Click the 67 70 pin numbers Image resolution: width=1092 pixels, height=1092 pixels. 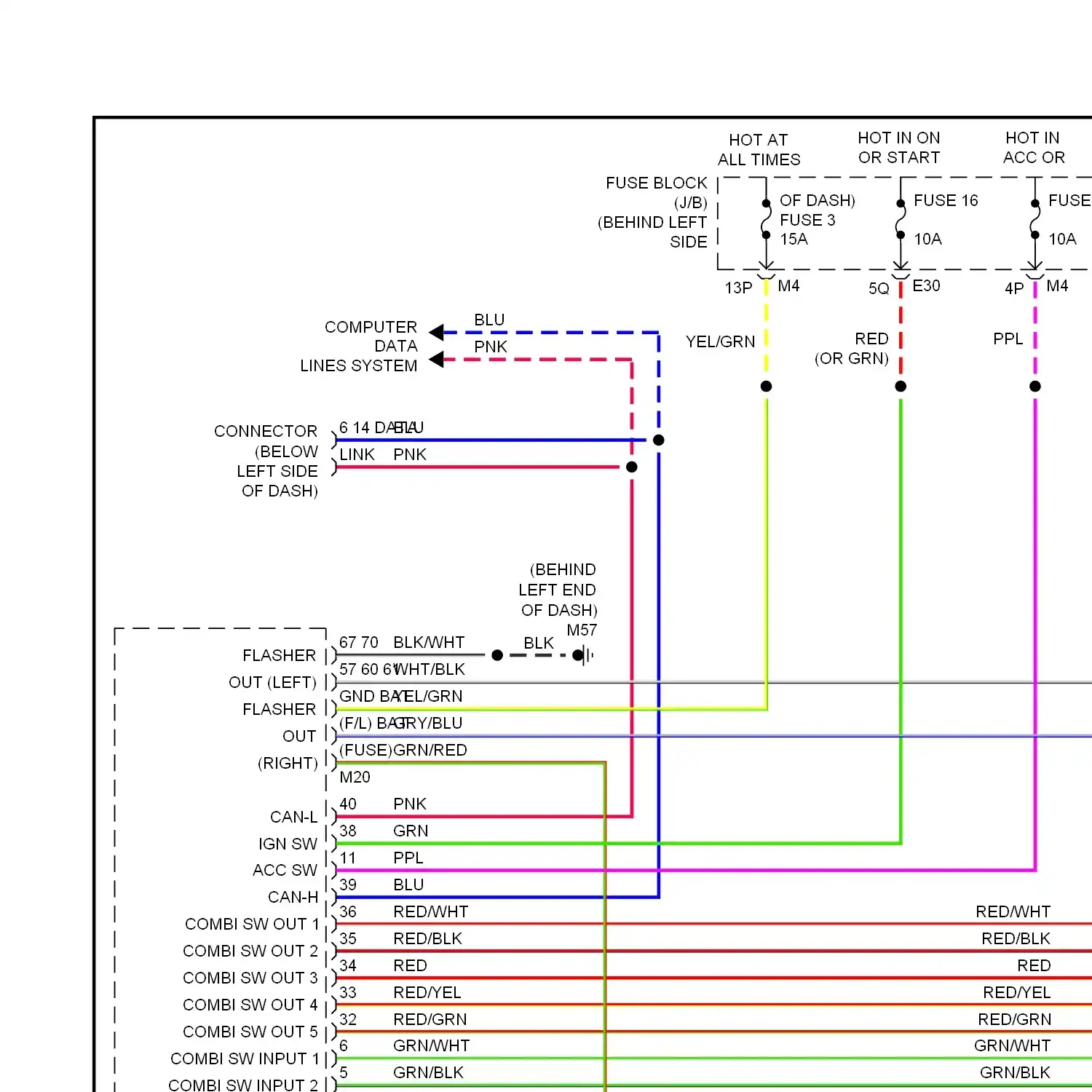359,642
